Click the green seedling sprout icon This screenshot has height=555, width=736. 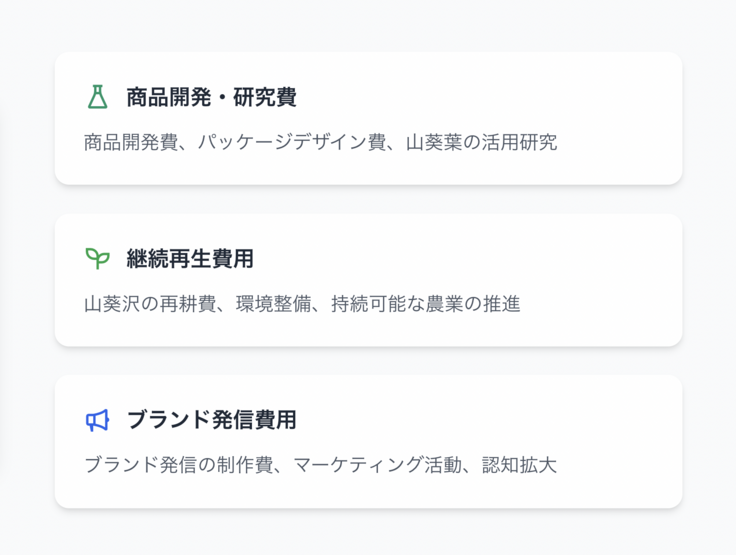tap(97, 259)
